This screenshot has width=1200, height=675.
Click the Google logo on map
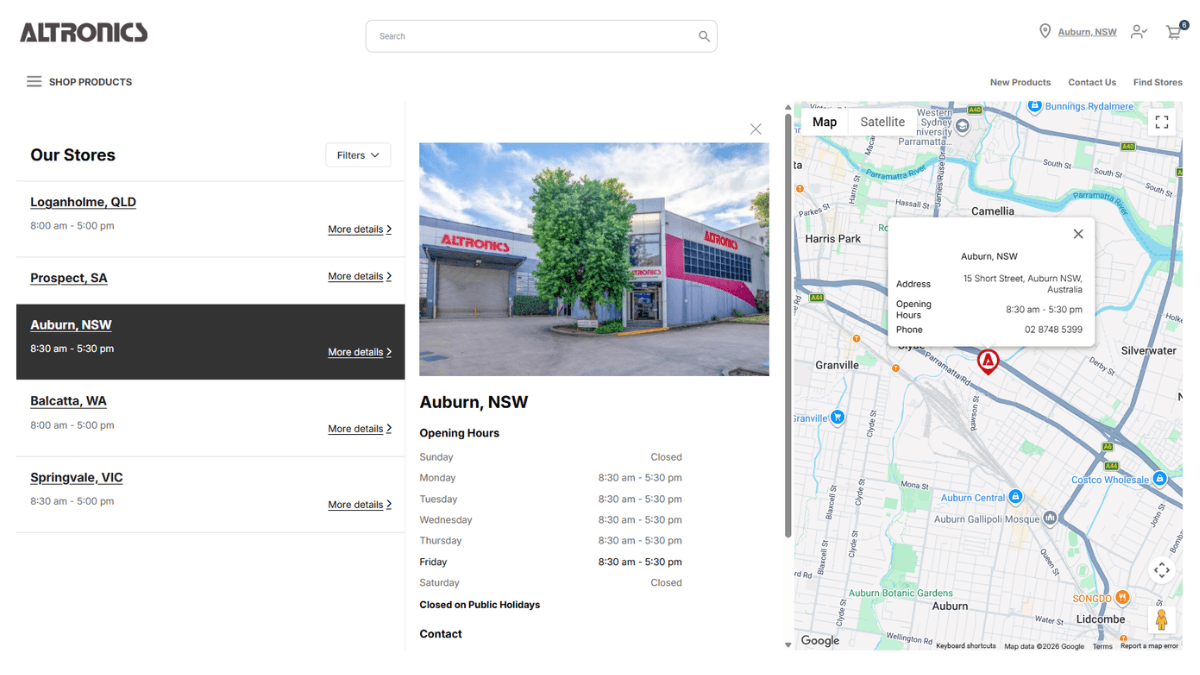820,641
